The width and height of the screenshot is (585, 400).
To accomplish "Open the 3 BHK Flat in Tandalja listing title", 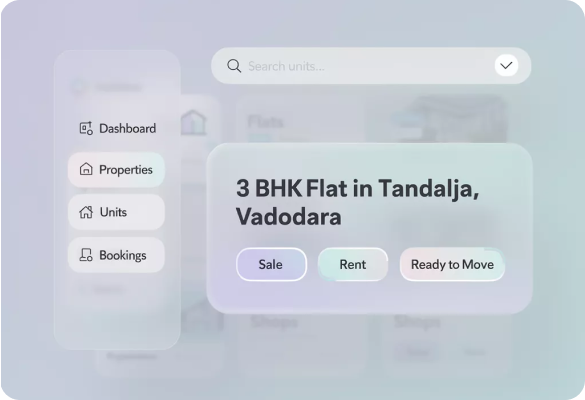I will [357, 202].
